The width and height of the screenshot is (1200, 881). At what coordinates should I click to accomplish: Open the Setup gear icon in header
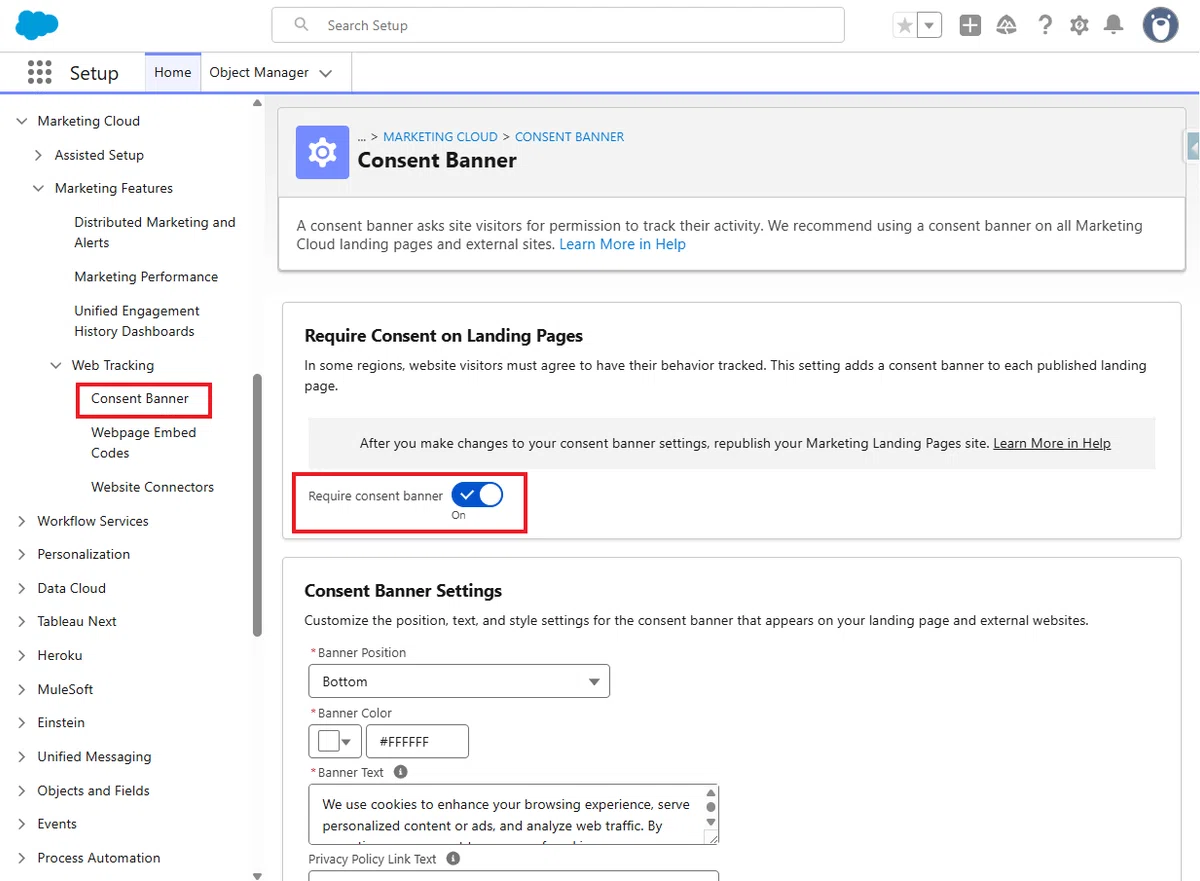coord(1079,26)
